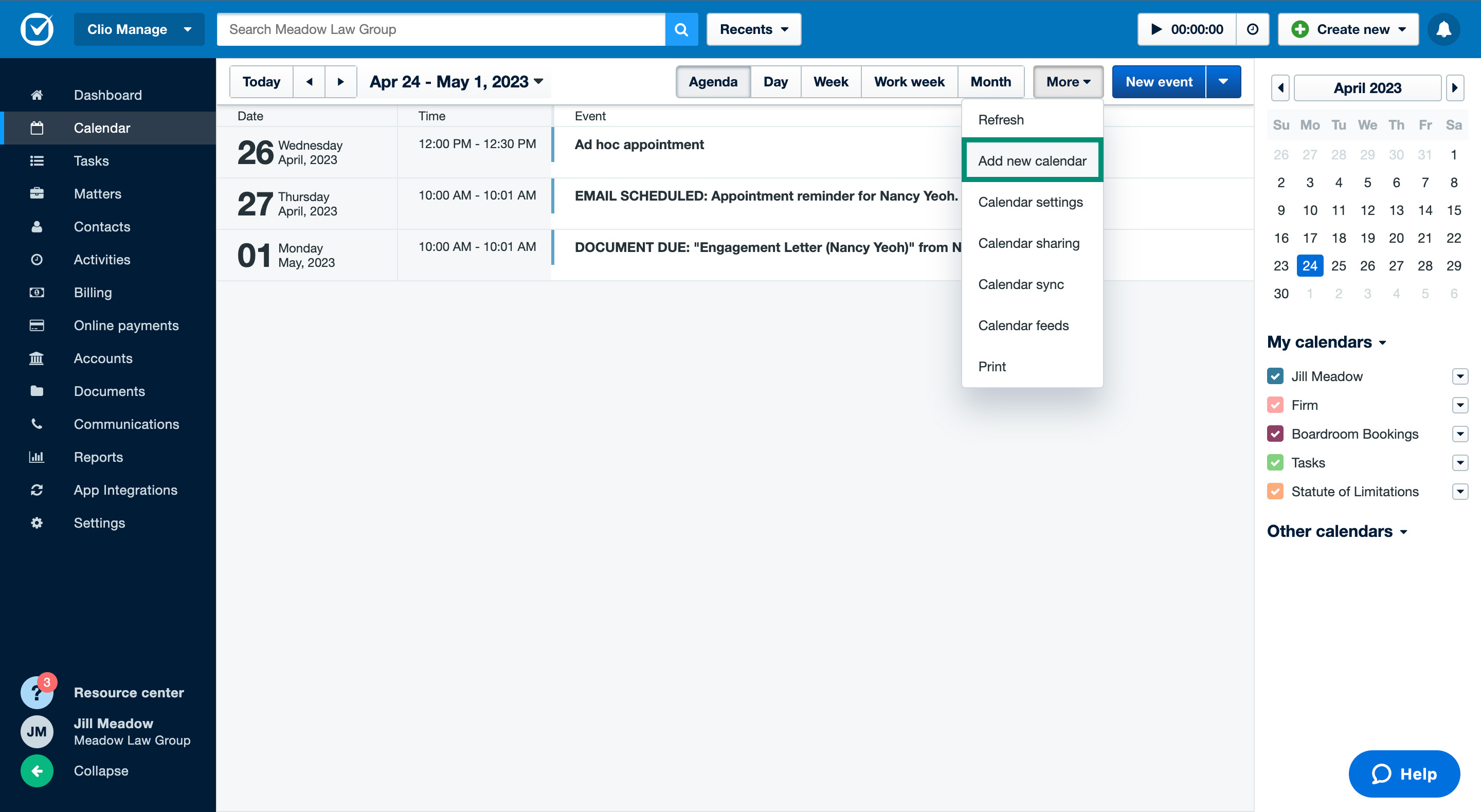The width and height of the screenshot is (1481, 812).
Task: Collapse the My calendars section
Action: (x=1326, y=341)
